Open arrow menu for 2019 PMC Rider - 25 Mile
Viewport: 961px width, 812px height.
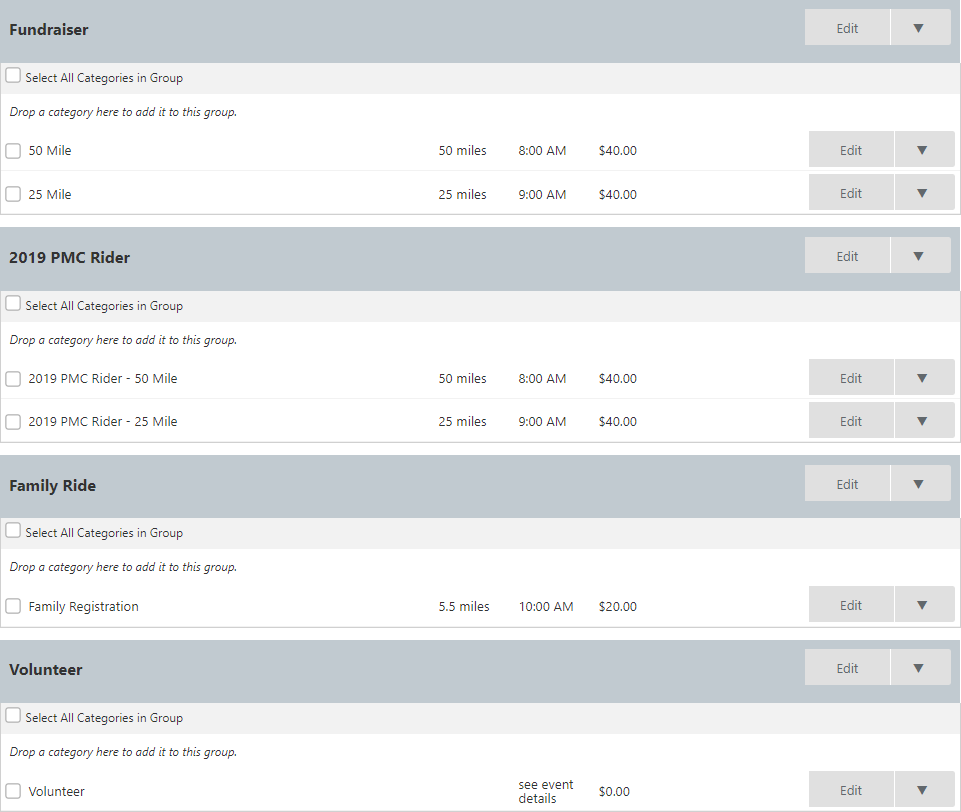[x=924, y=420]
